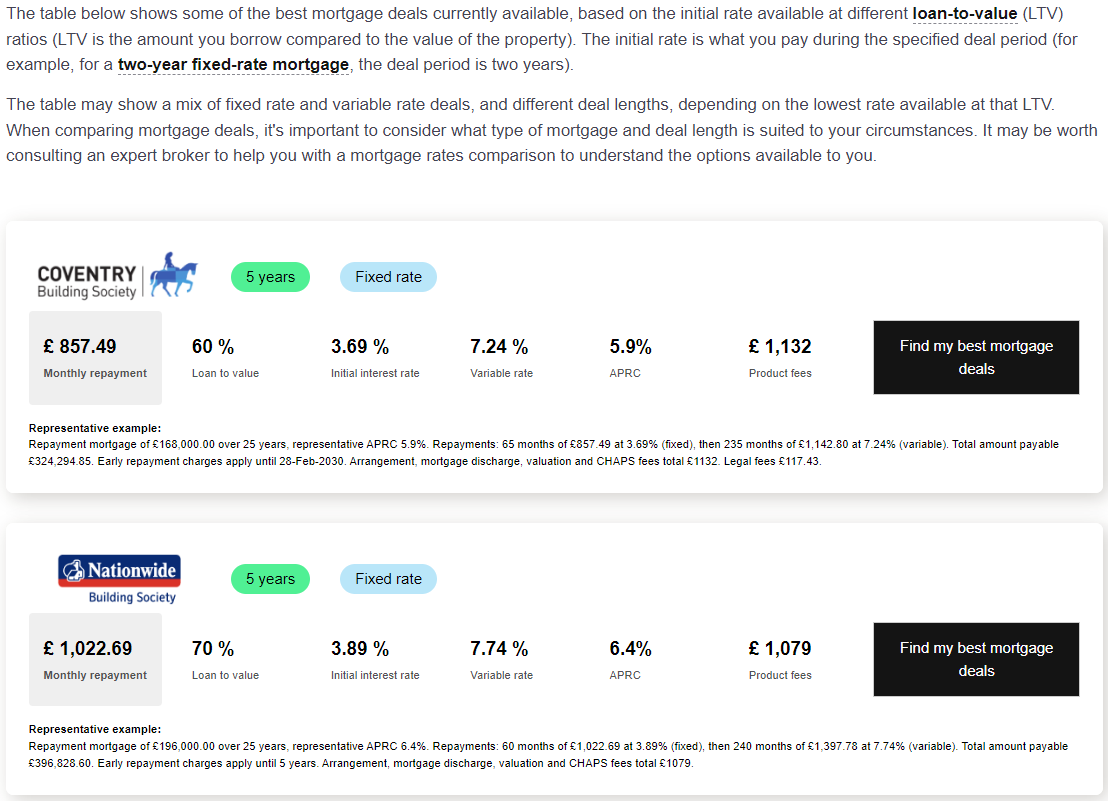Click Nationwide's 70 % loan to value
Viewport: 1108px width, 801px height.
click(x=213, y=649)
